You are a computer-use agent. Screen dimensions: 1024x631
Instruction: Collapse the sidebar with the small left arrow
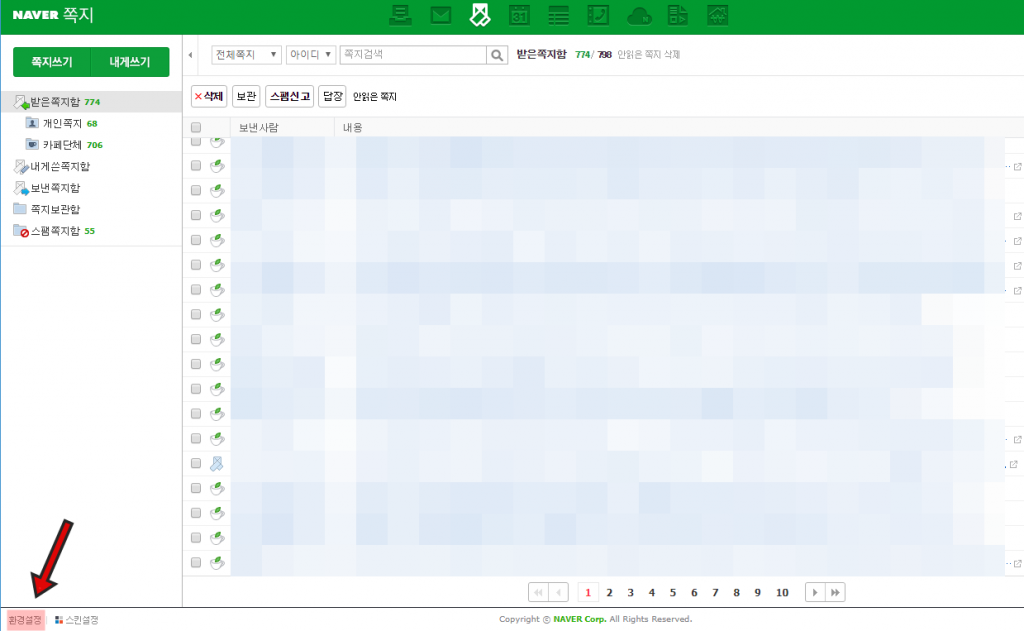(190, 55)
